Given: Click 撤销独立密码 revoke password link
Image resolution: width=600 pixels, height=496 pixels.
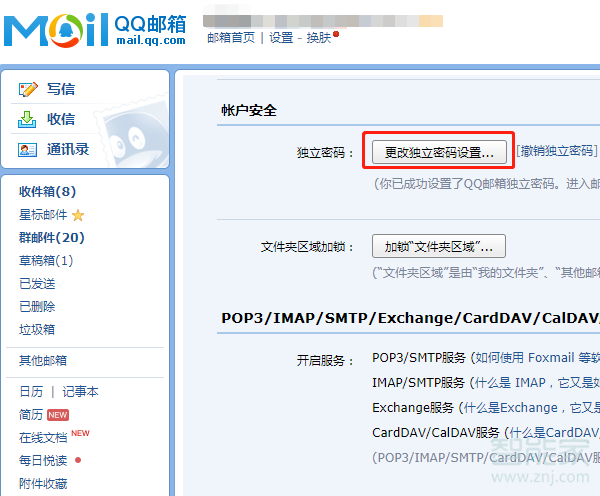Looking at the screenshot, I should click(x=556, y=151).
